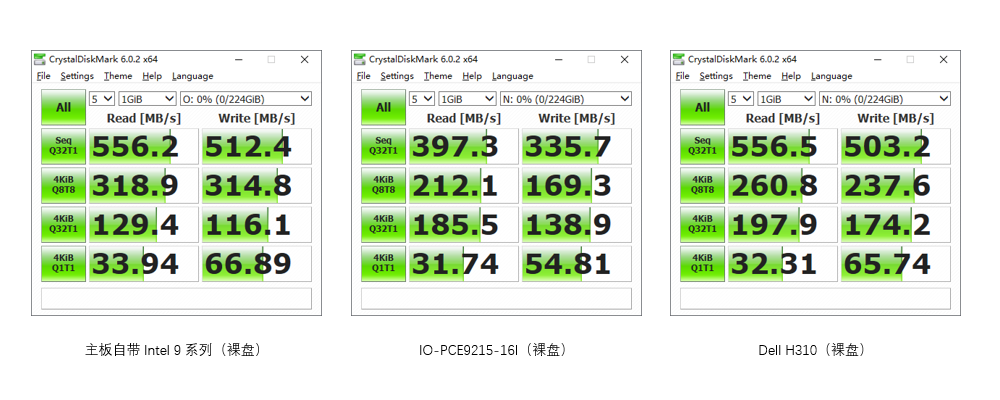Open the Language menu in the Intel 9 window
The image size is (1000, 400).
(193, 76)
